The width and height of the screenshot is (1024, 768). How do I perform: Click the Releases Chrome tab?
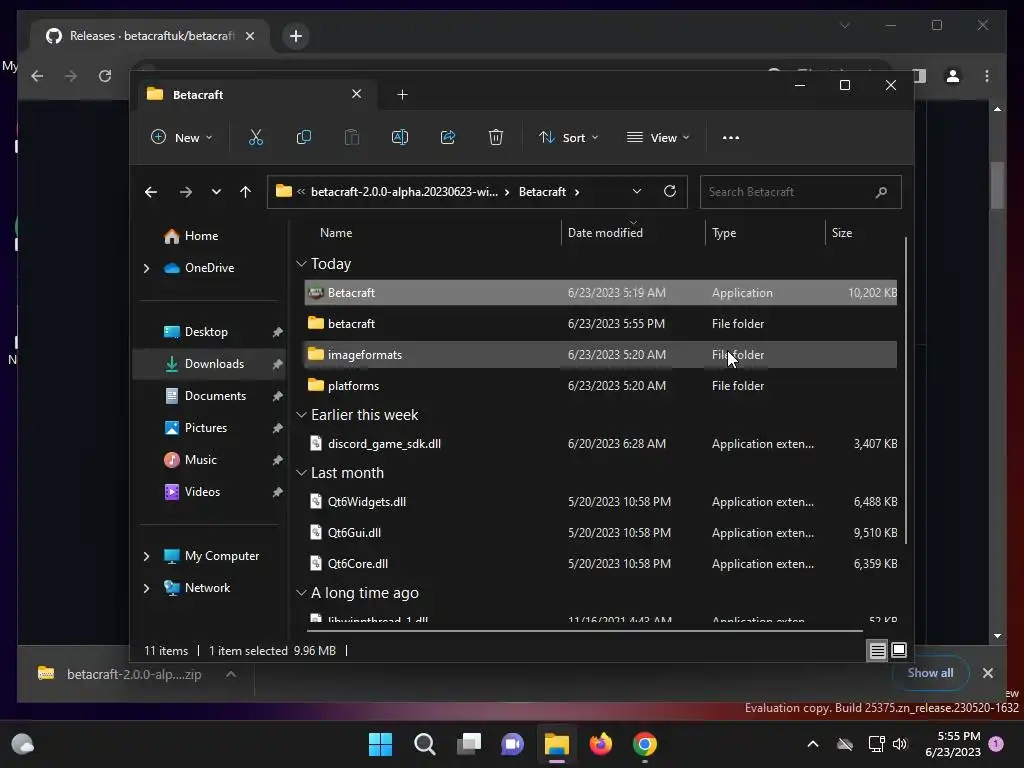coord(150,36)
